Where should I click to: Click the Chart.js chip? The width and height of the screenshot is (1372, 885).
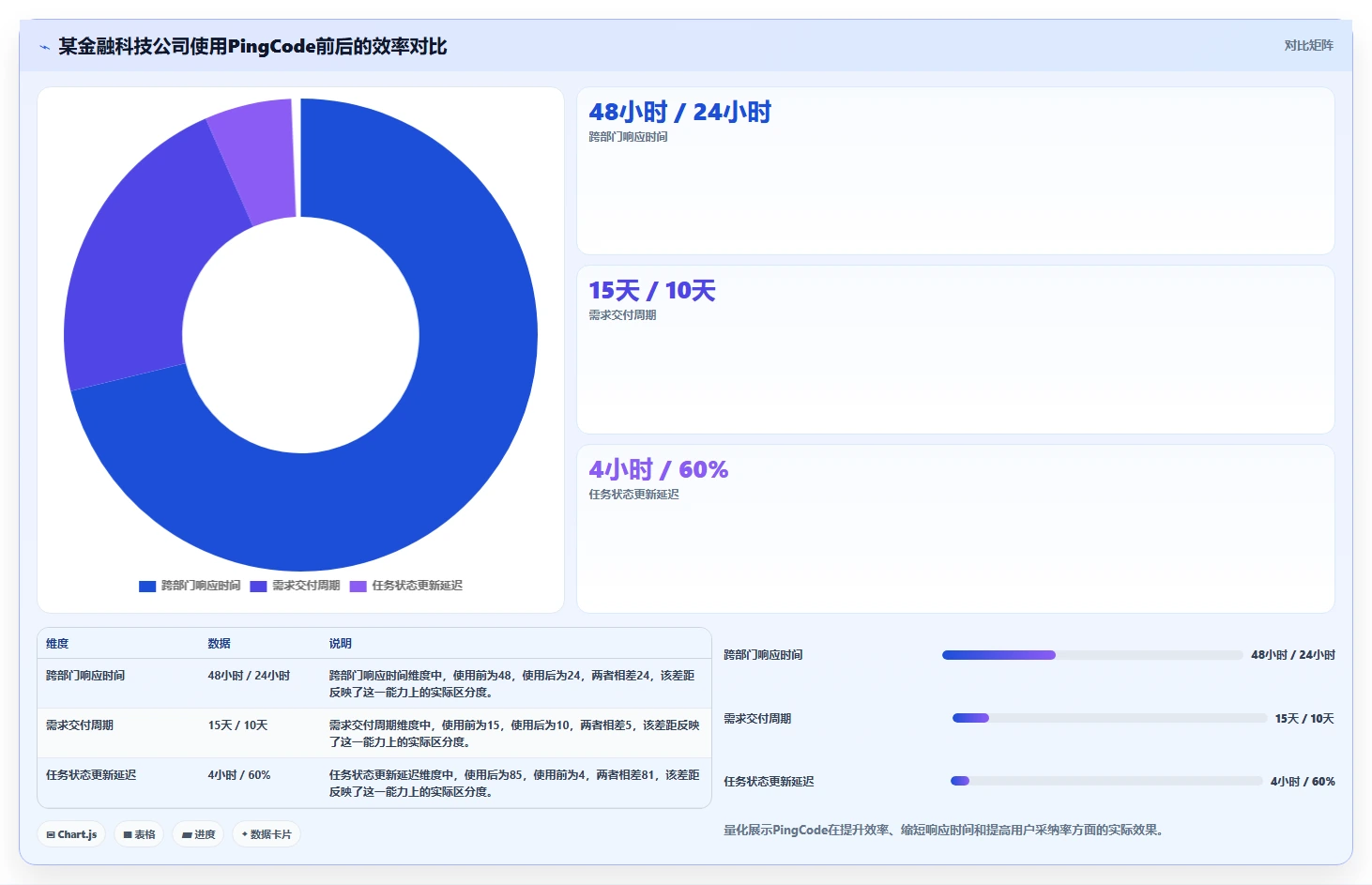click(71, 834)
